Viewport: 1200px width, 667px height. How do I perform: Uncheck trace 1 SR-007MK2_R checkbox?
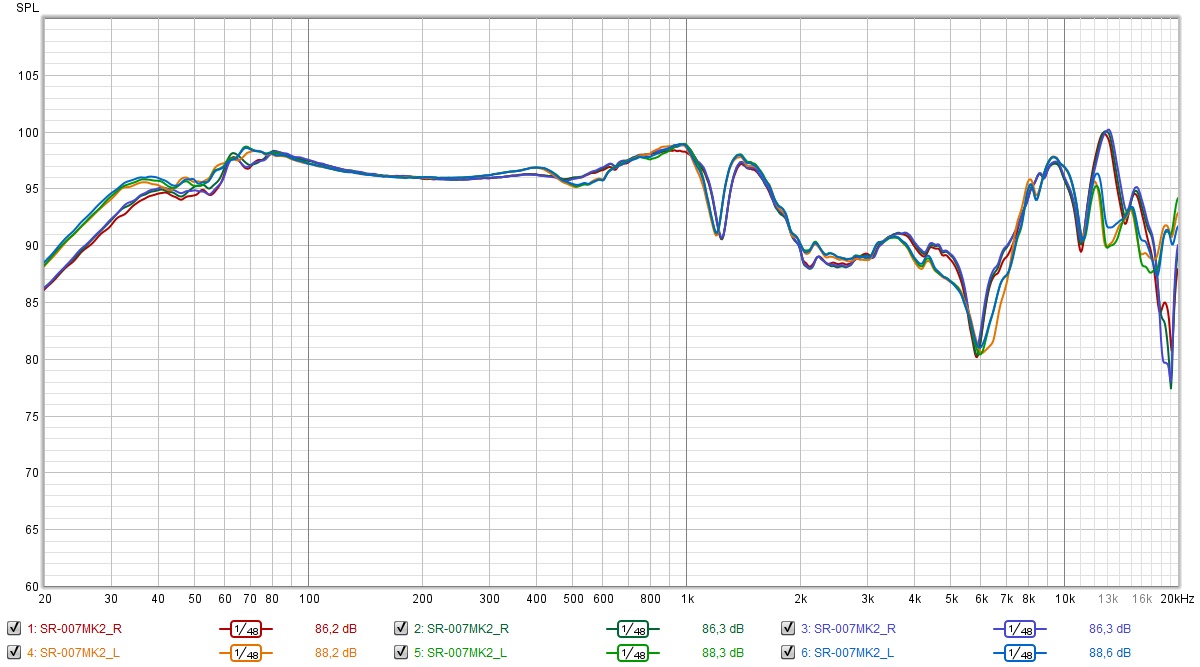pos(14,629)
